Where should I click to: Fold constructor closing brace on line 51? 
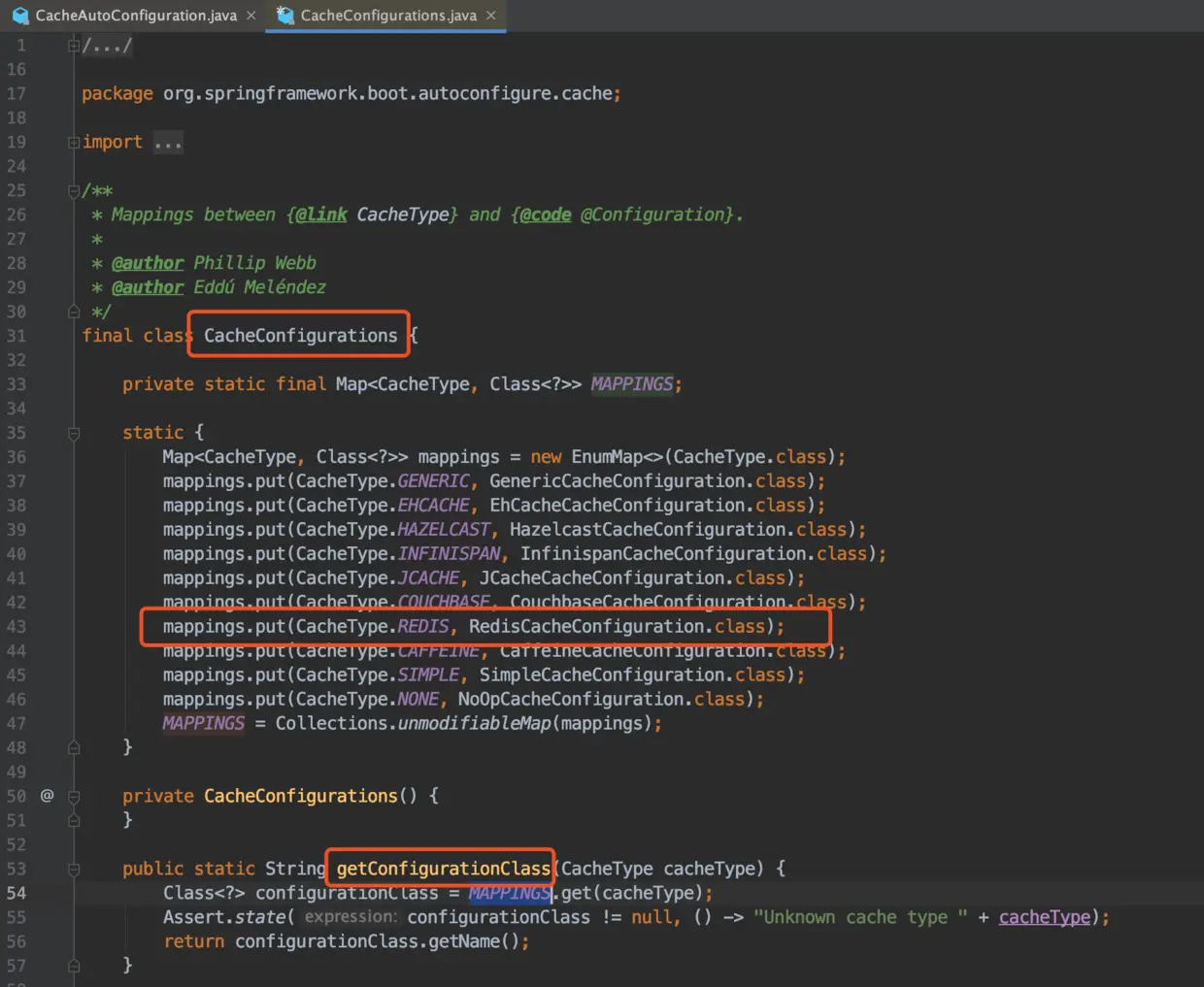point(74,820)
